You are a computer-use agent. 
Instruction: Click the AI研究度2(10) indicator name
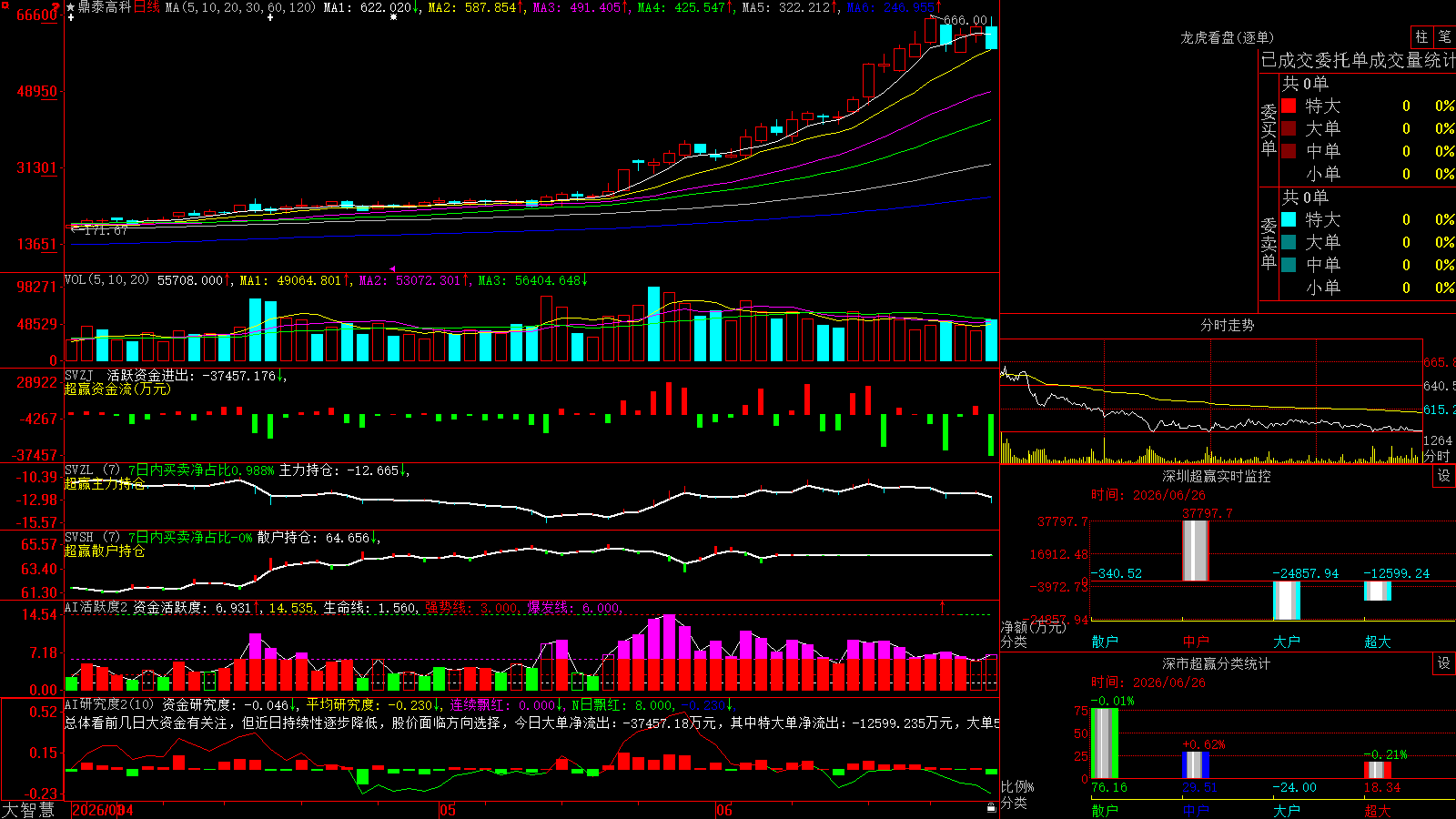pos(109,704)
